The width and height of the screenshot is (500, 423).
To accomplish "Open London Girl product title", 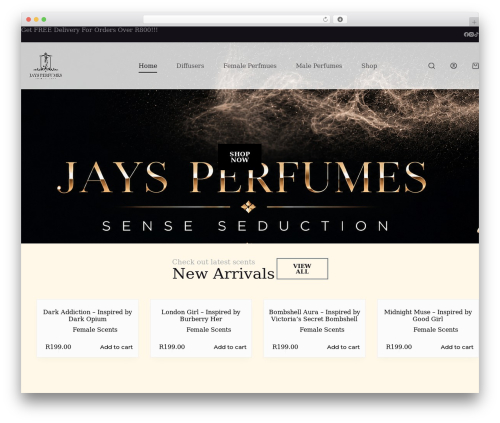I will coord(201,315).
